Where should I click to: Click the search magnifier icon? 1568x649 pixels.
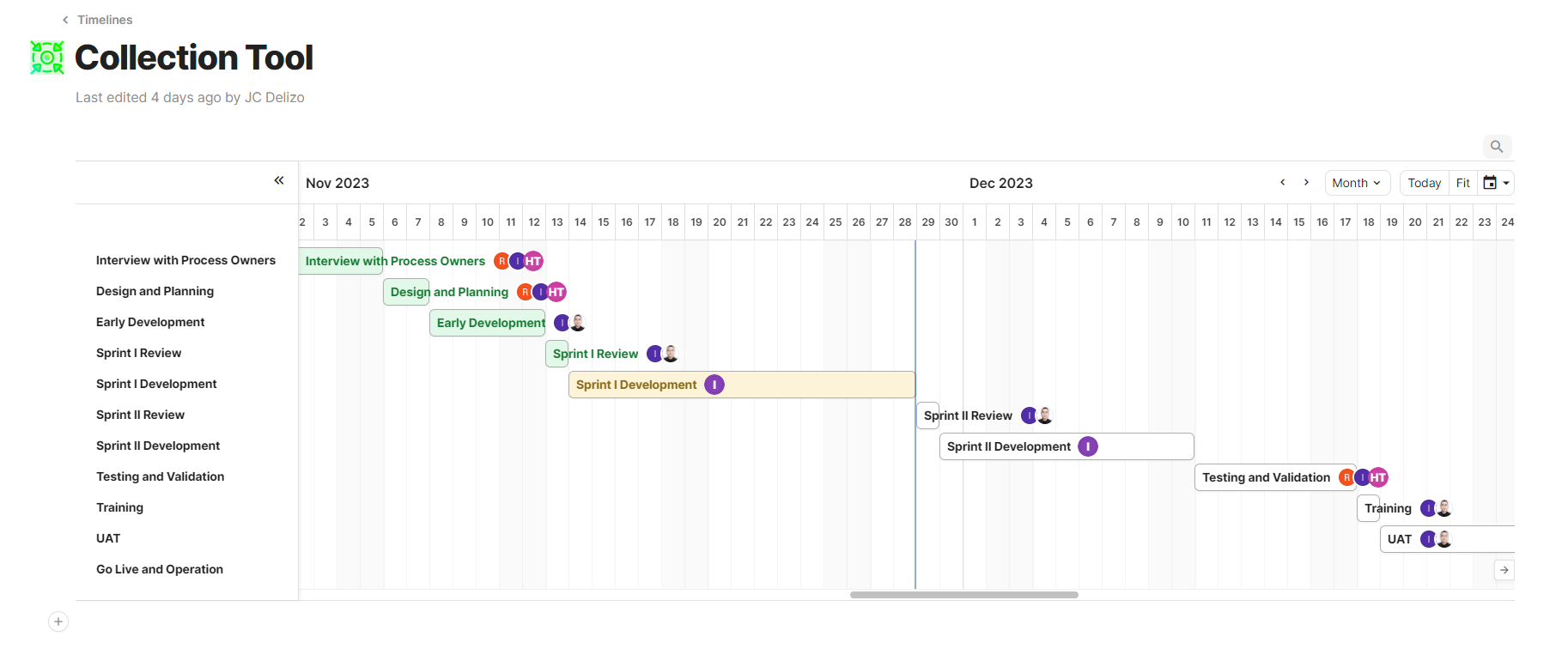click(x=1497, y=147)
